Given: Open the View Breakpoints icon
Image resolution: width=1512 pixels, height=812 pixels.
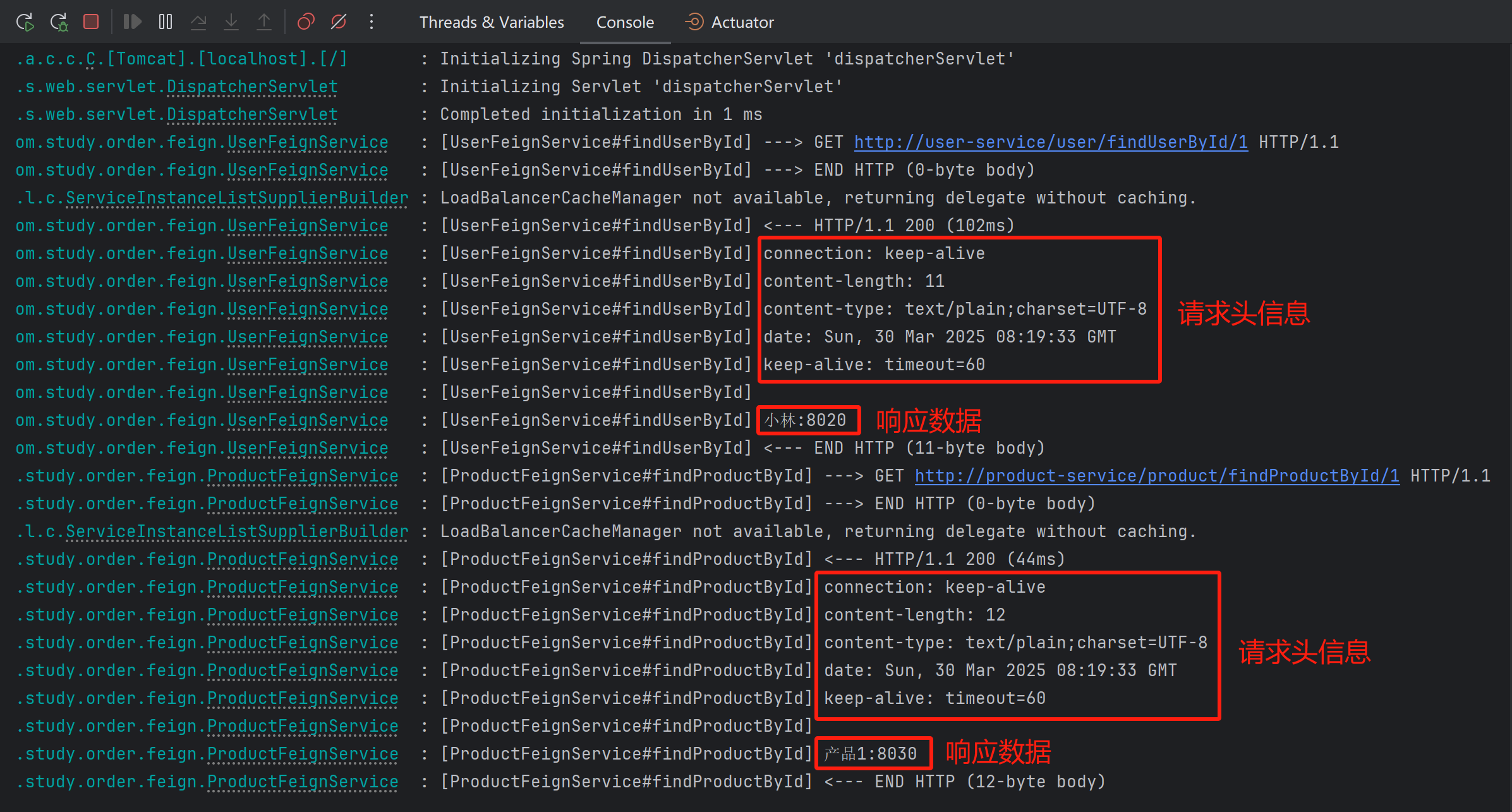Looking at the screenshot, I should pyautogui.click(x=306, y=22).
